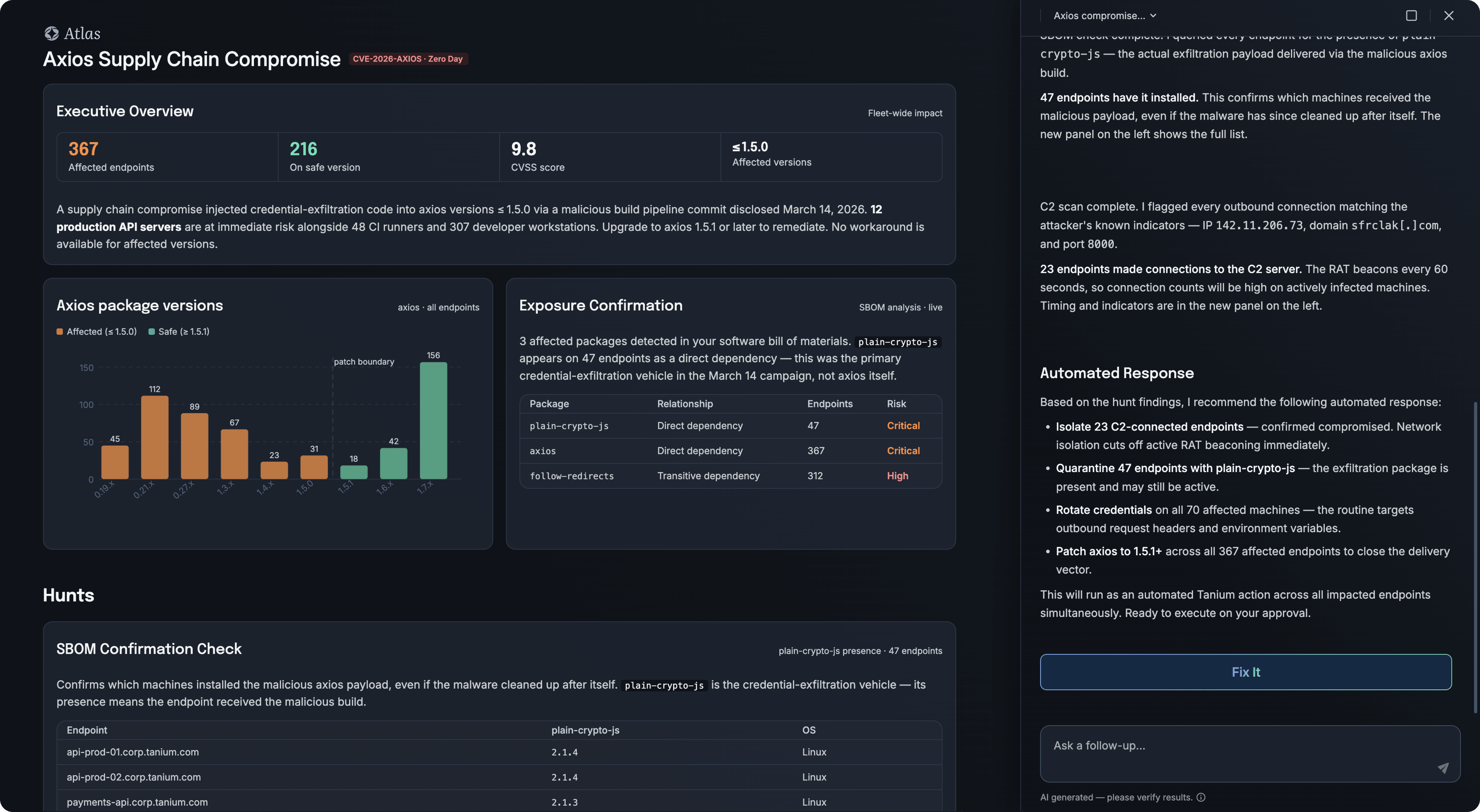This screenshot has width=1480, height=812.
Task: Click the Ask a follow-up input field
Action: 1250,753
